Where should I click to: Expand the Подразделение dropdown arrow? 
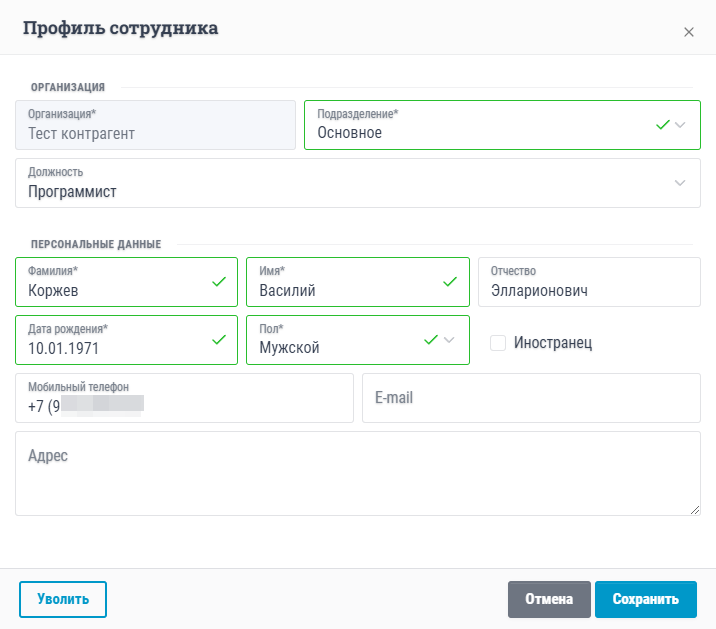(681, 125)
